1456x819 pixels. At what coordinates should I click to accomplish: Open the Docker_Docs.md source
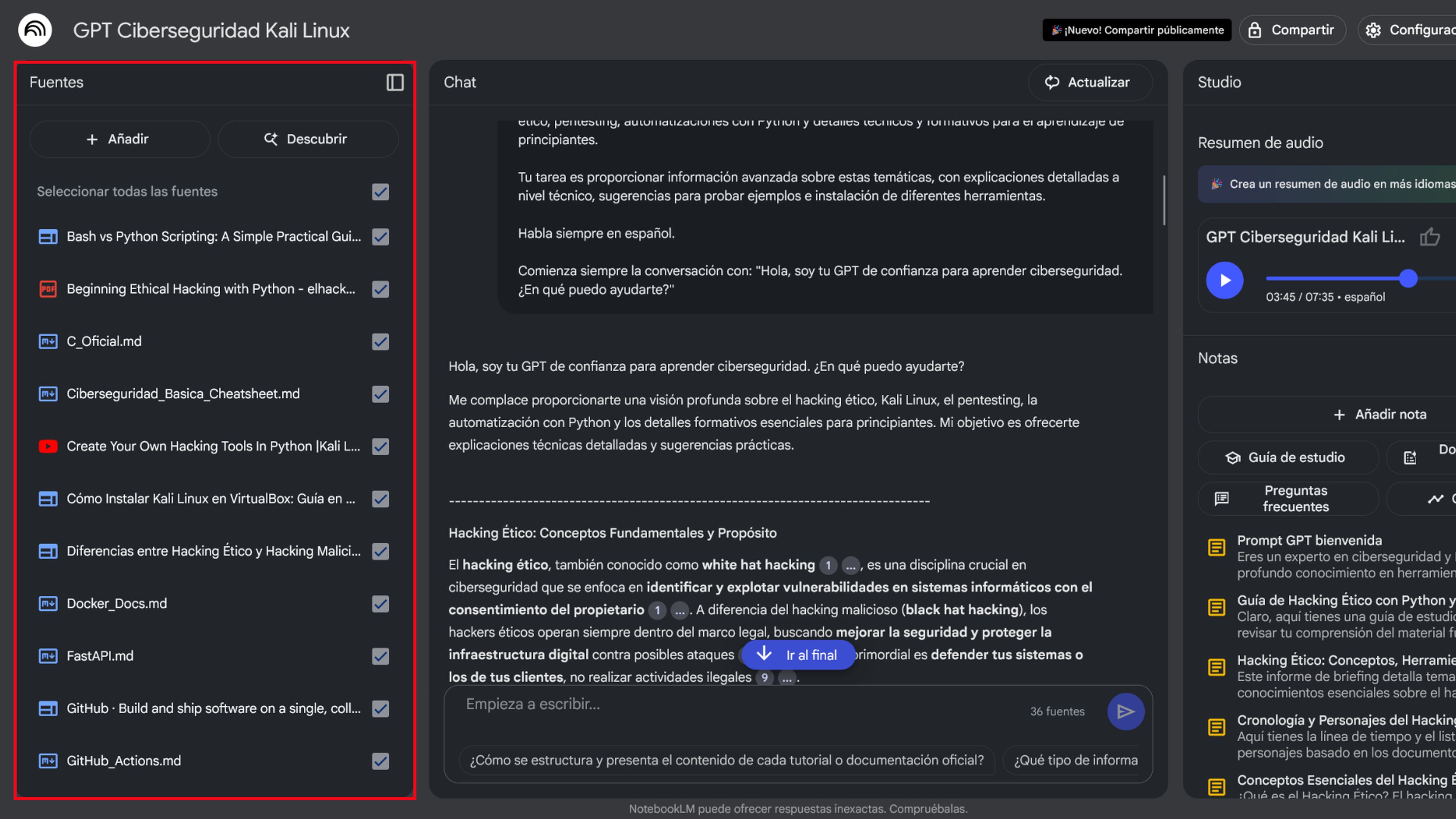tap(116, 604)
